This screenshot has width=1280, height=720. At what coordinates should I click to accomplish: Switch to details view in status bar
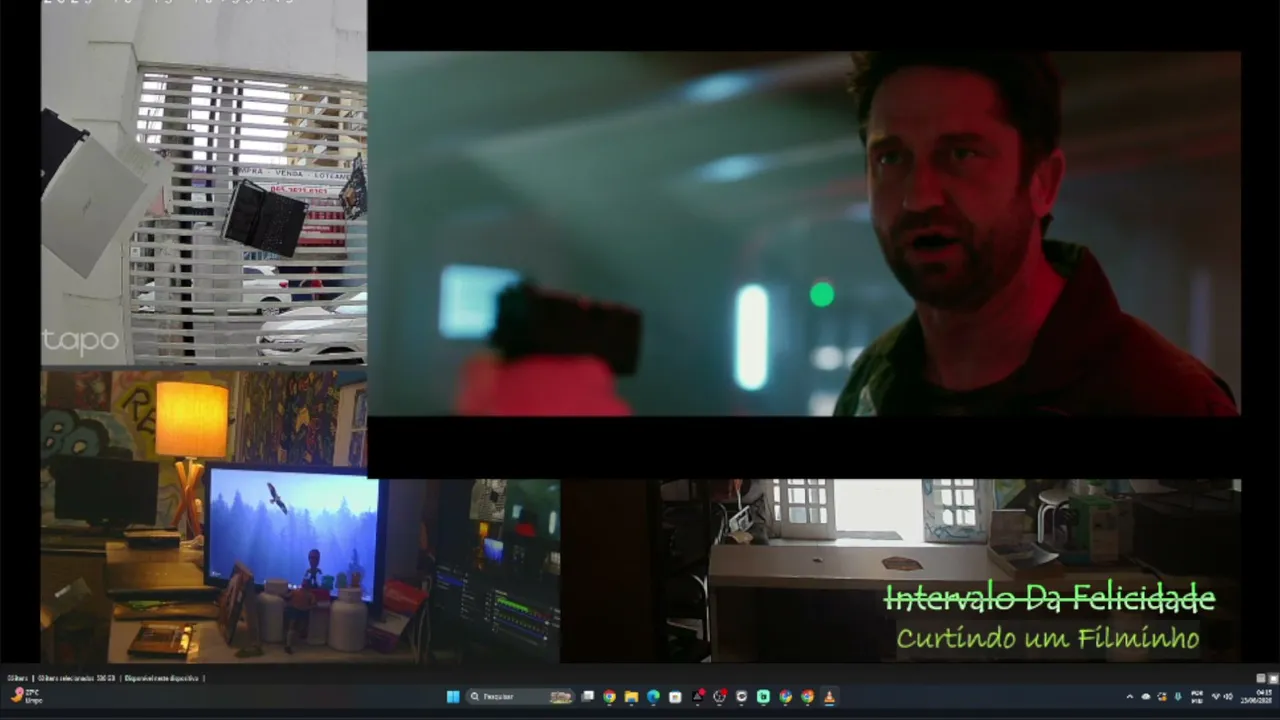1261,678
